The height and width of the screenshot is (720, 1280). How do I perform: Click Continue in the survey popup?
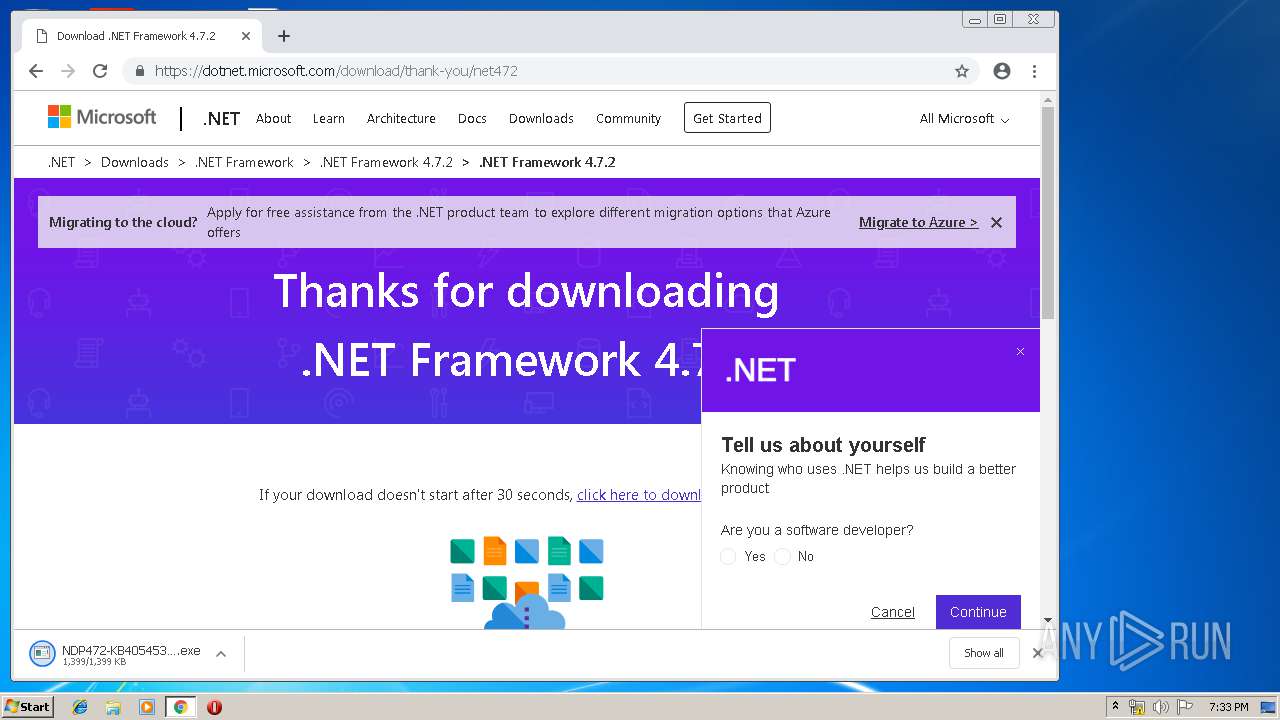(x=978, y=612)
